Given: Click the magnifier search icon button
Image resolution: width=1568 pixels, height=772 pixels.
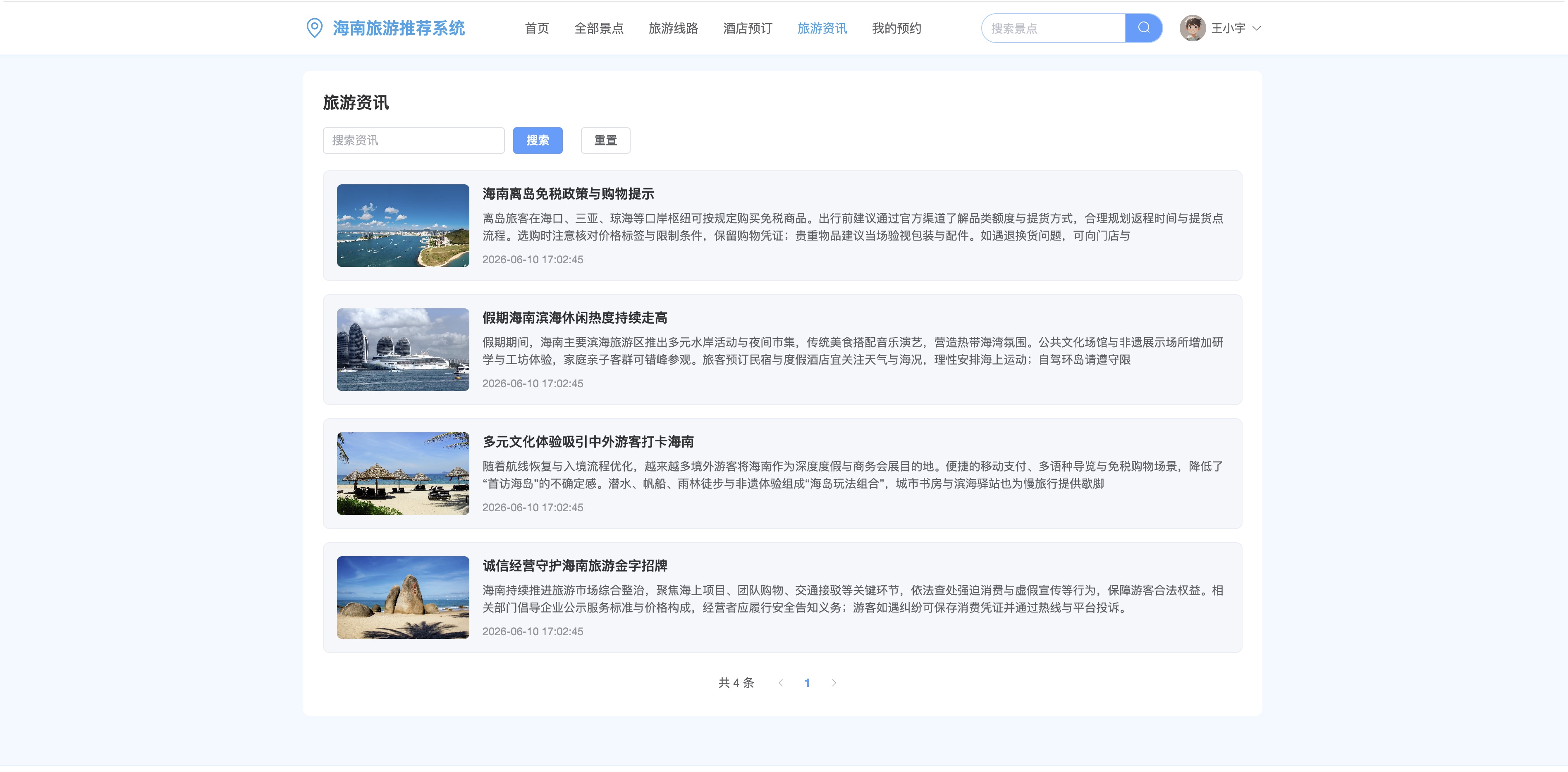Looking at the screenshot, I should click(x=1144, y=28).
